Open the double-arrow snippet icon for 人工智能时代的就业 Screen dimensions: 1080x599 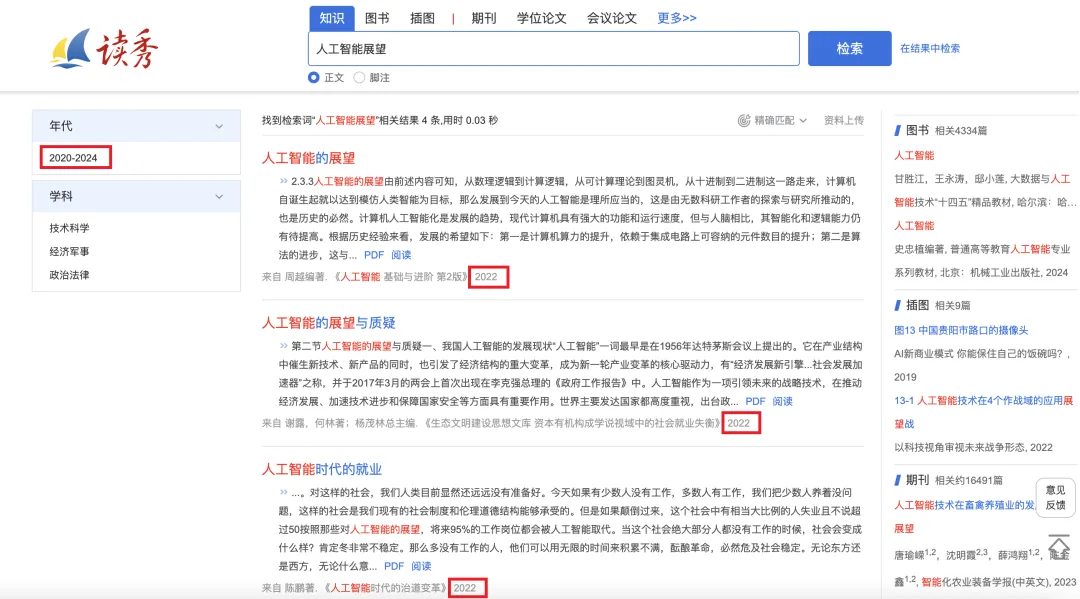pyautogui.click(x=283, y=492)
